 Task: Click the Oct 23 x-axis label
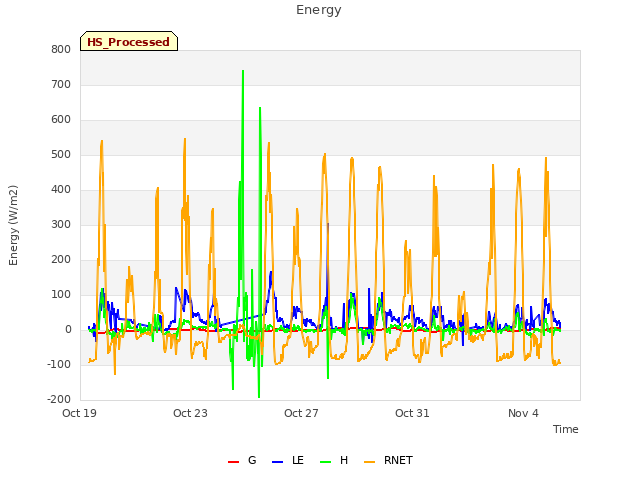pos(190,413)
